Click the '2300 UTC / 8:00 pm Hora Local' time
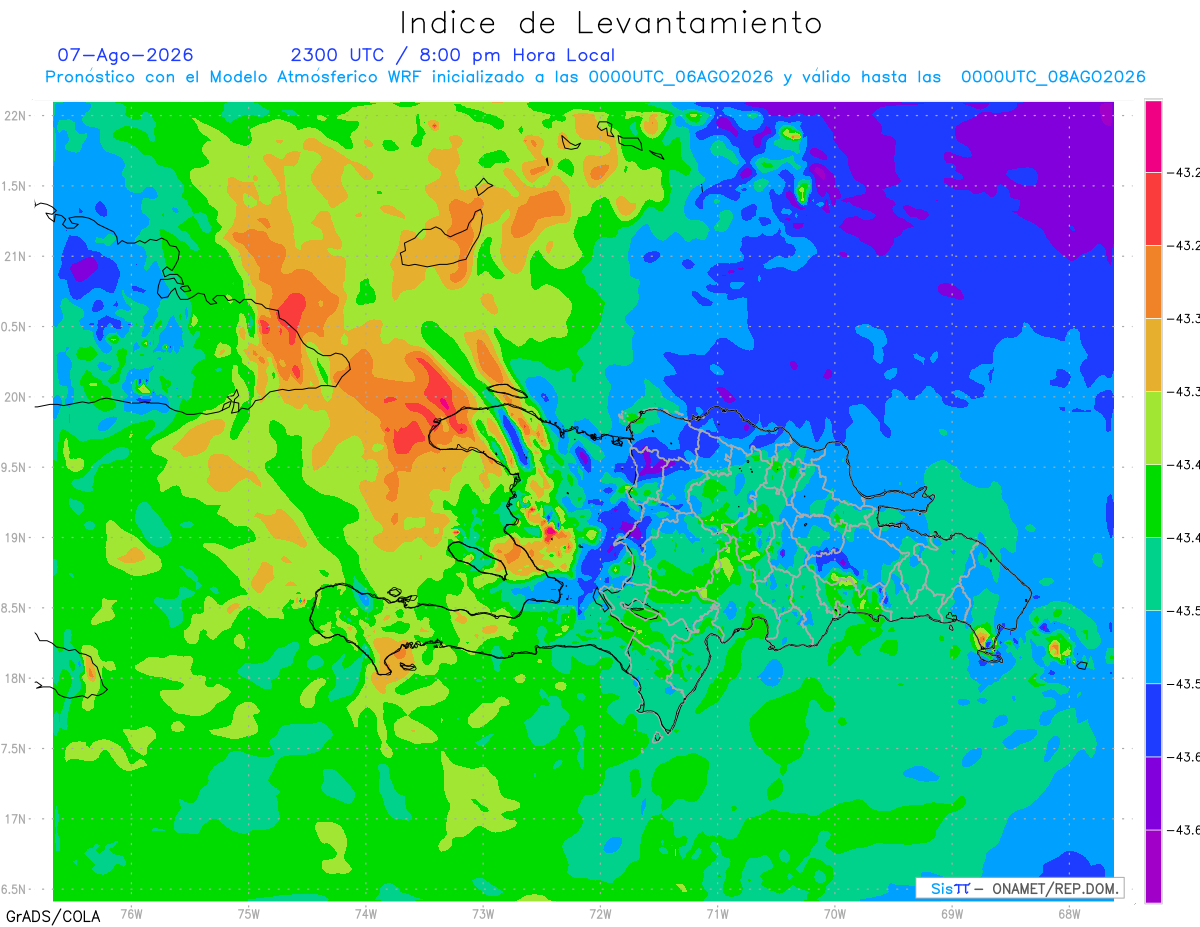Viewport: 1200px width, 927px height. tap(452, 55)
